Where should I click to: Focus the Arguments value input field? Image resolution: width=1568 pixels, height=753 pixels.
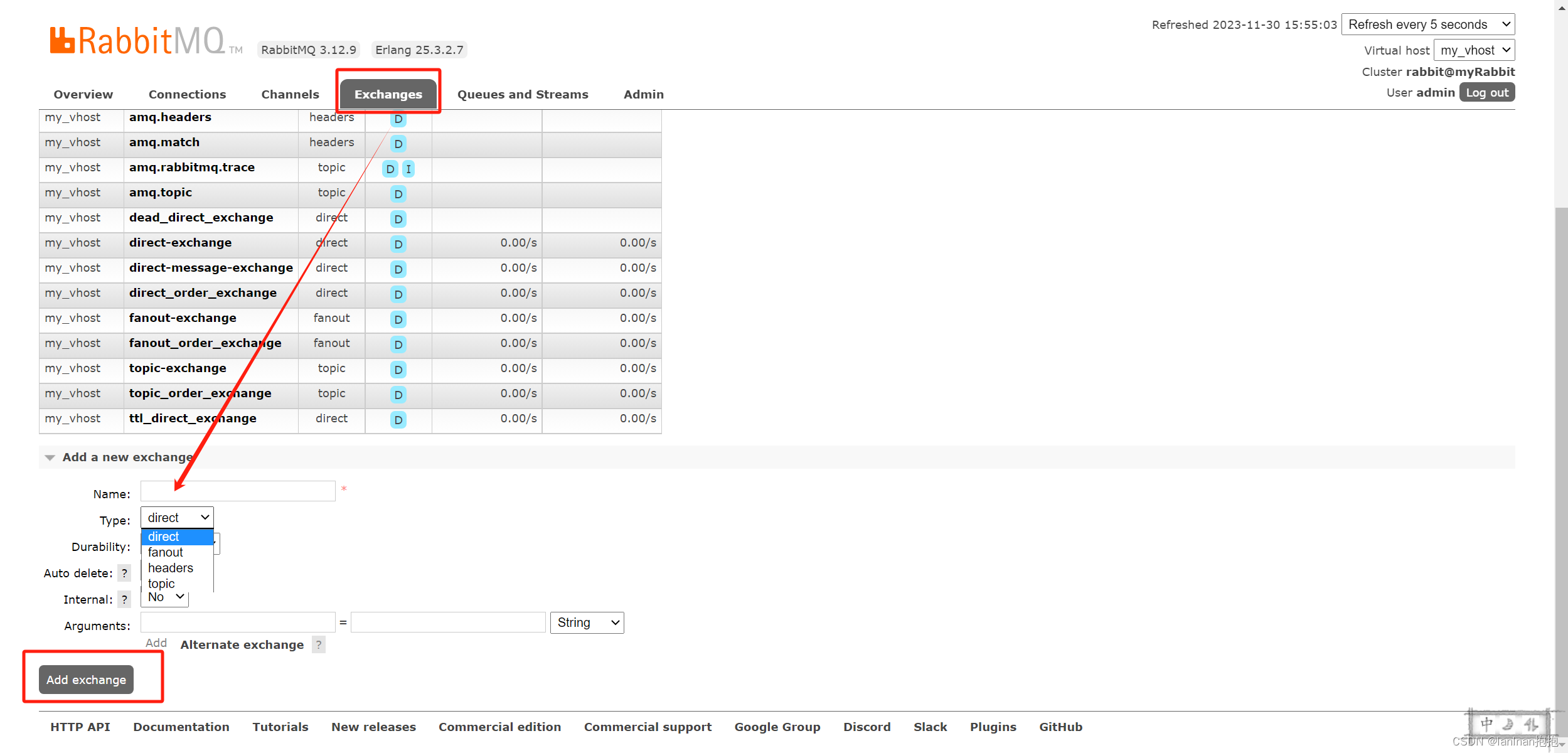point(448,622)
